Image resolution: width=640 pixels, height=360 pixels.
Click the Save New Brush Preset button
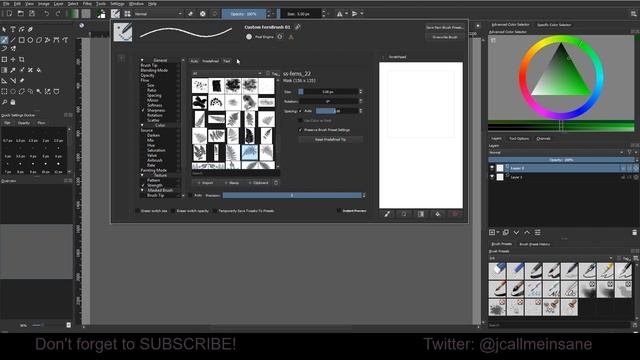point(445,27)
